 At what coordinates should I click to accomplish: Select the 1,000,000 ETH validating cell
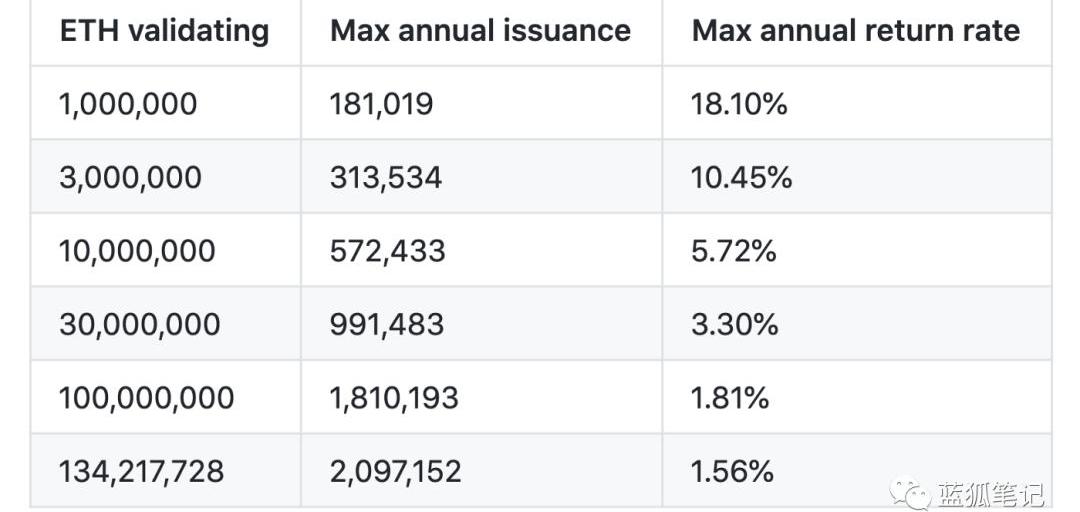[x=128, y=104]
